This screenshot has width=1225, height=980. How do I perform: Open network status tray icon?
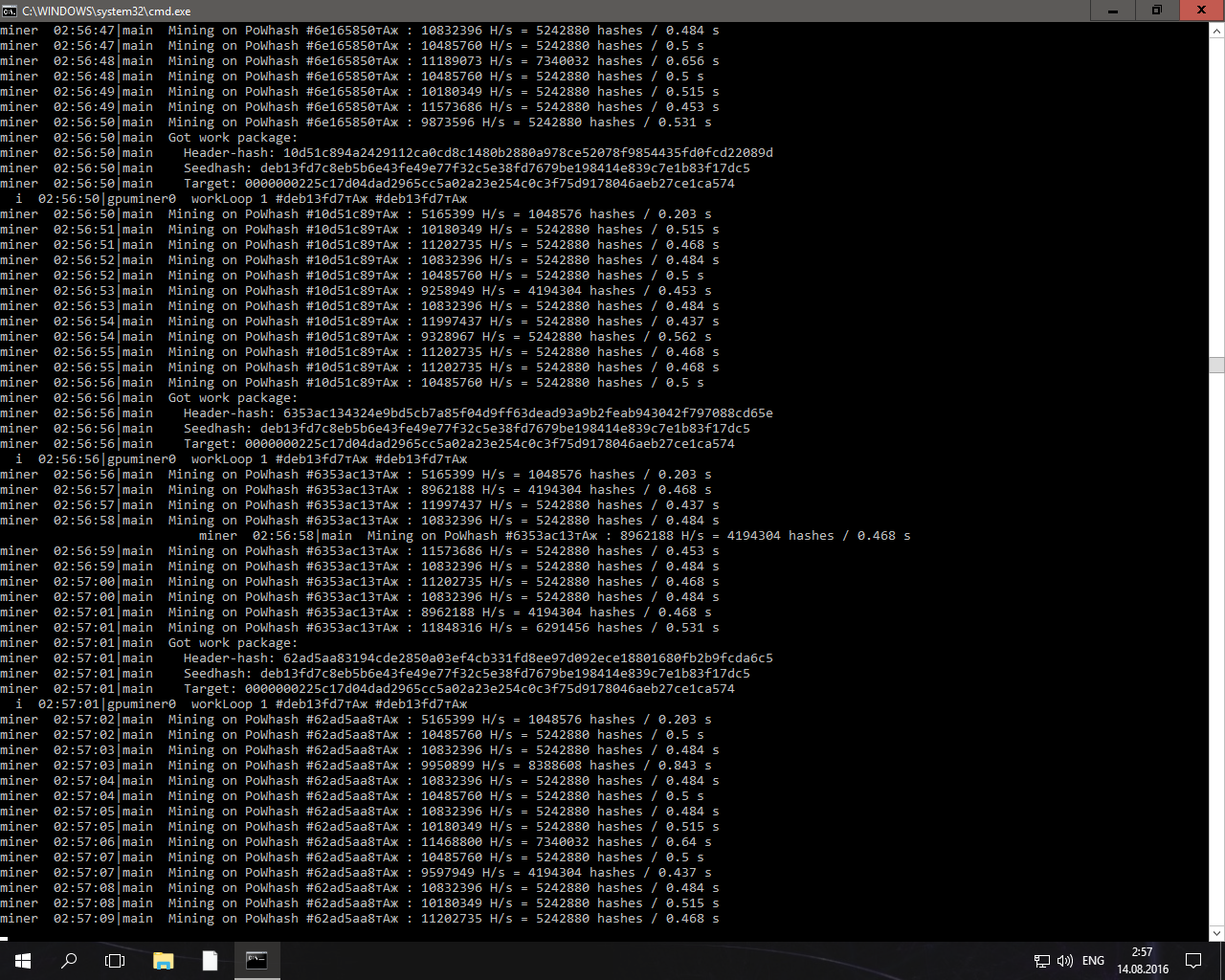tap(1041, 961)
